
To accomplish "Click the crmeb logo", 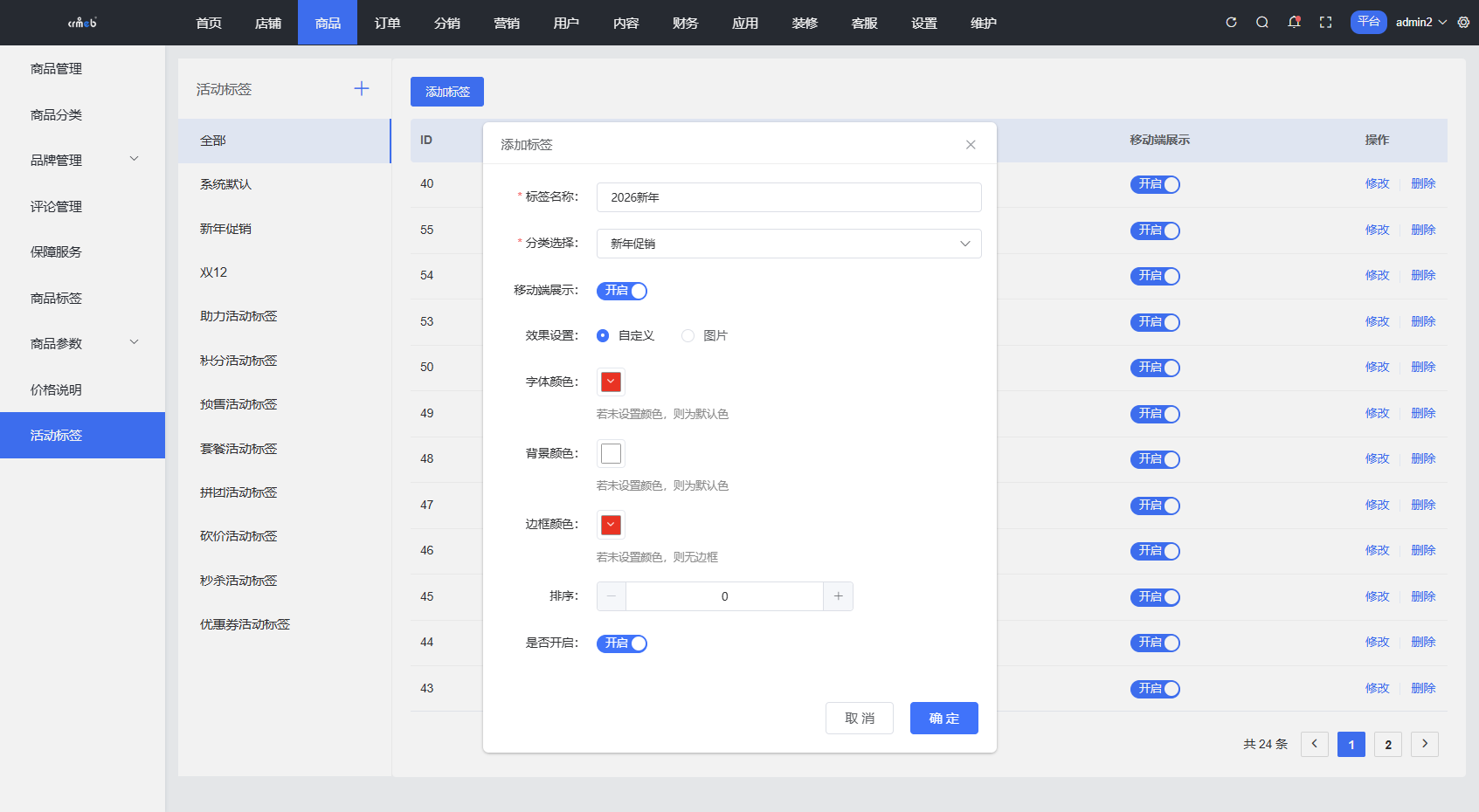I will (x=82, y=23).
